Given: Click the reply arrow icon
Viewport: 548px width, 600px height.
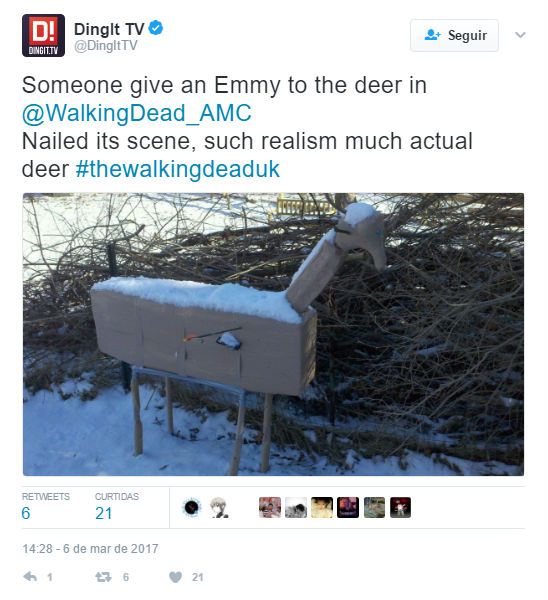Looking at the screenshot, I should click(30, 577).
